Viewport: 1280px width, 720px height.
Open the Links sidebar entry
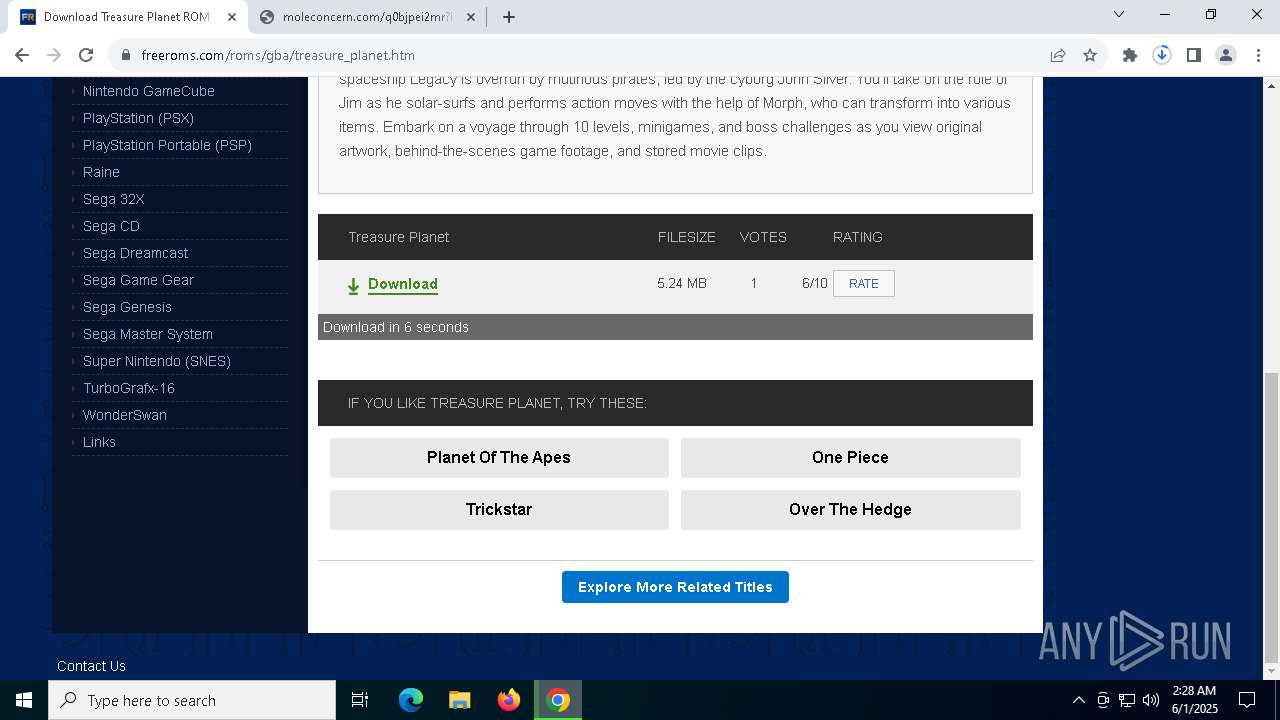coord(99,442)
